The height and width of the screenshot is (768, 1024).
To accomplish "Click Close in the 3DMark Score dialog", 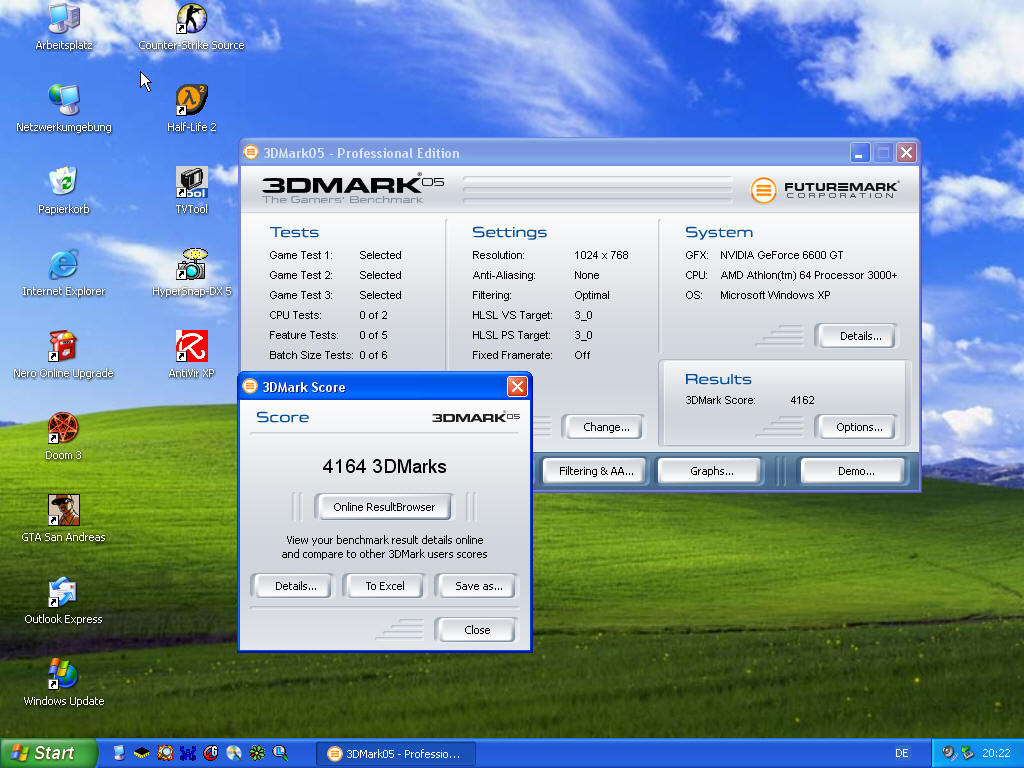I will click(477, 630).
